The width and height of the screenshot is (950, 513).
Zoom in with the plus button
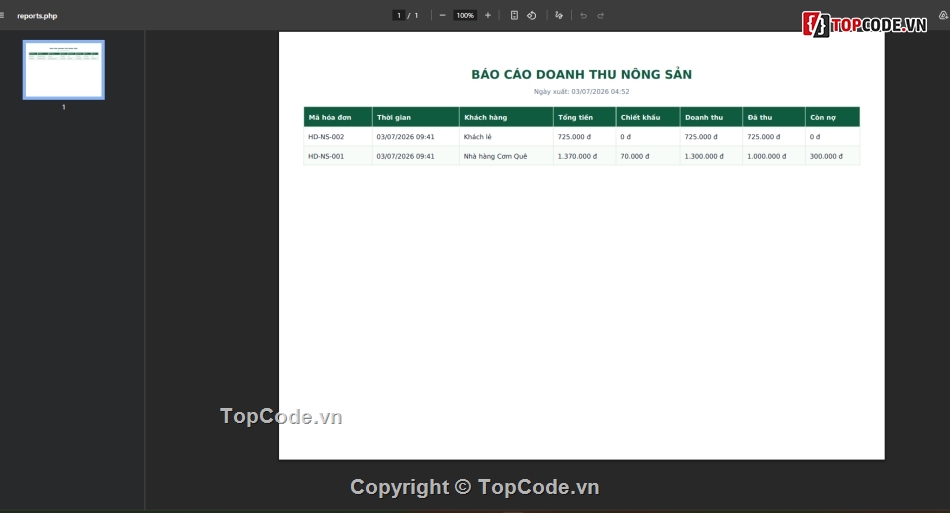click(488, 15)
